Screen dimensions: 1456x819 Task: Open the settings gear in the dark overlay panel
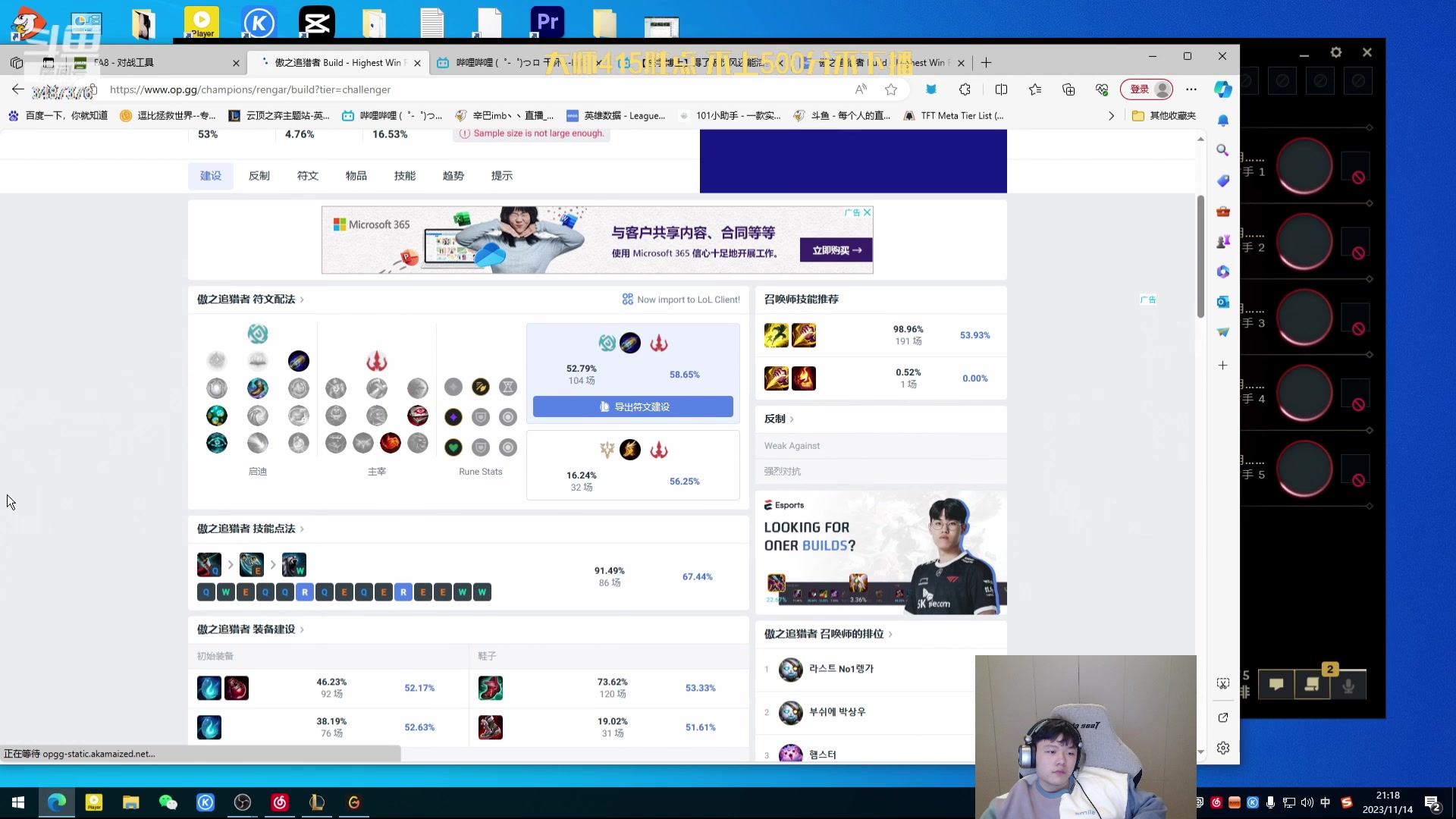1336,52
